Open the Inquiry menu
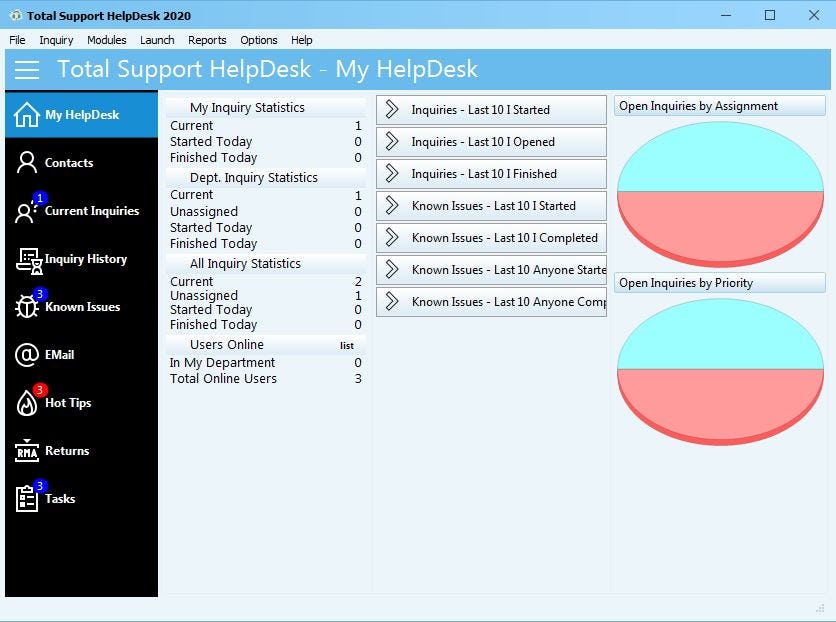836x622 pixels. tap(56, 40)
